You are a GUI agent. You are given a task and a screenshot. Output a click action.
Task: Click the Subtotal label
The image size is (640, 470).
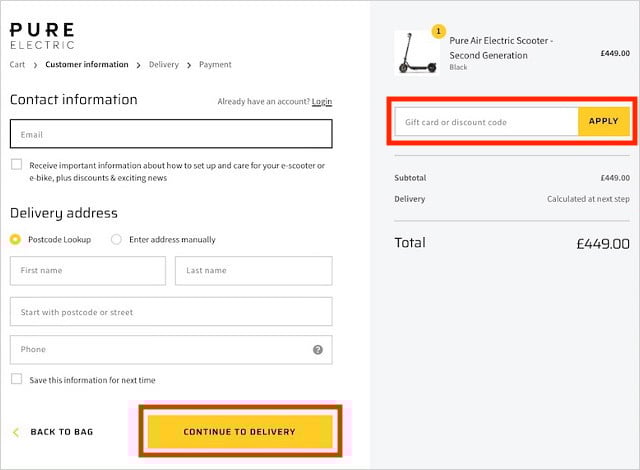coord(410,178)
